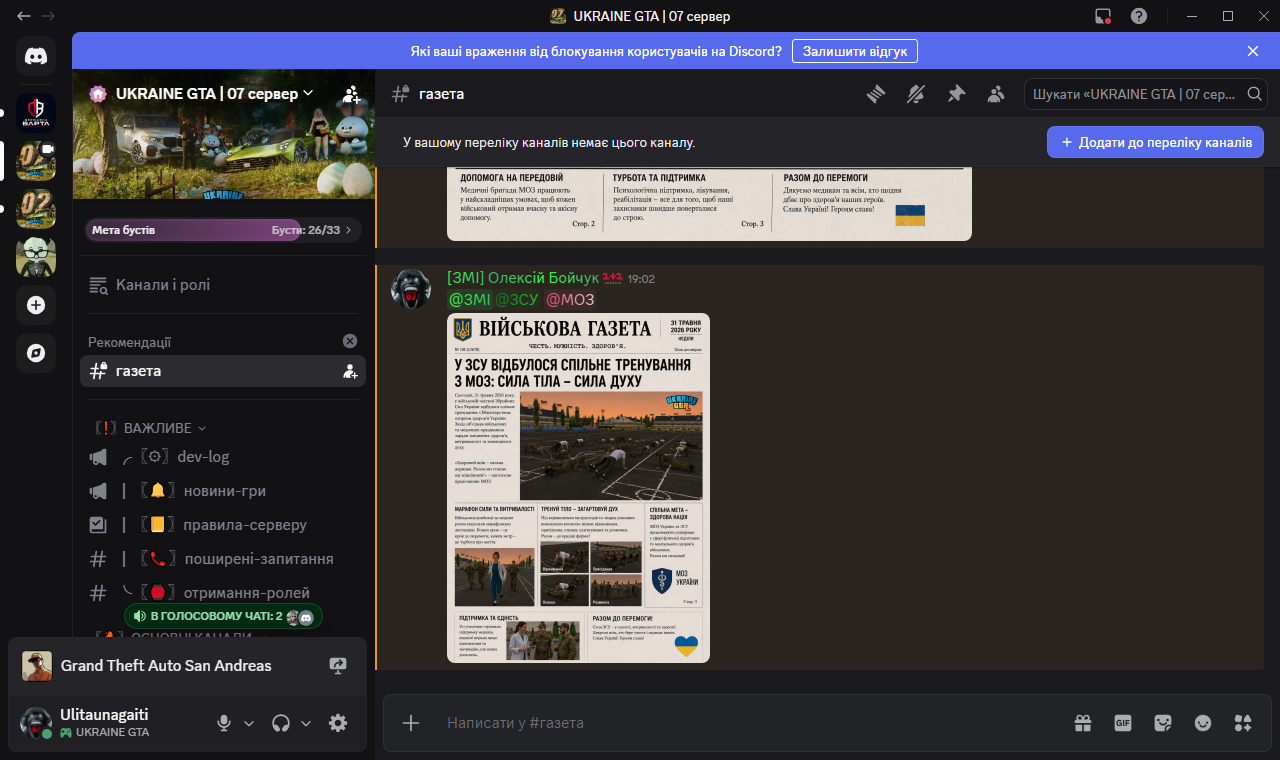Open the отримання-ролей channel
Image resolution: width=1280 pixels, height=760 pixels.
(x=223, y=593)
